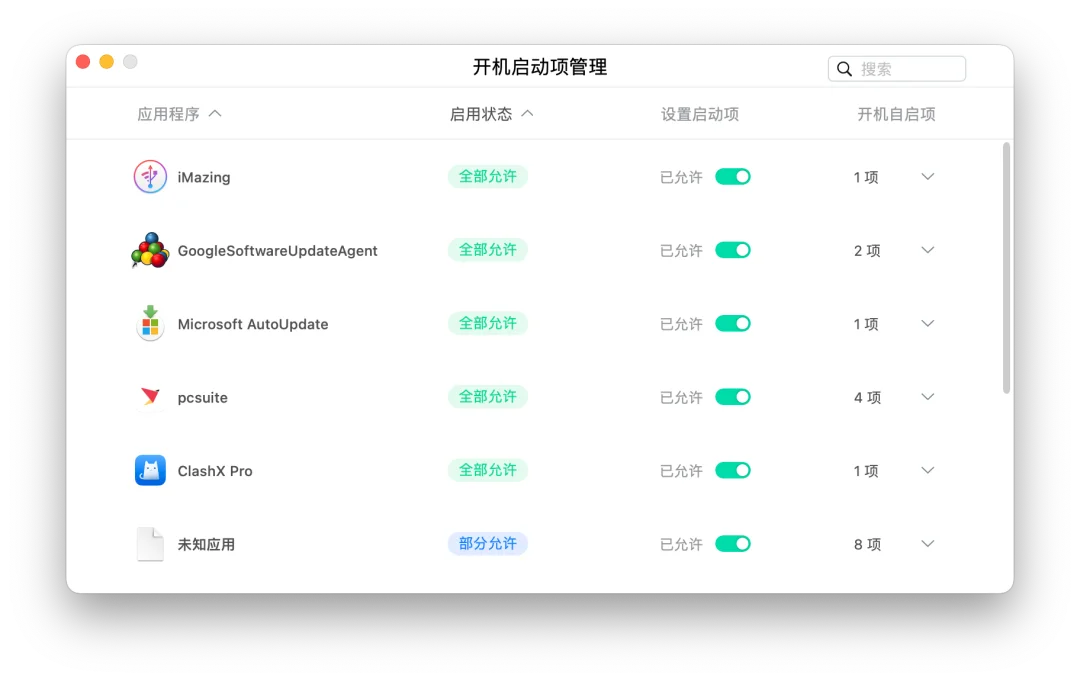
Task: Click the 部分允许 badge for 未知应用
Action: [x=488, y=544]
